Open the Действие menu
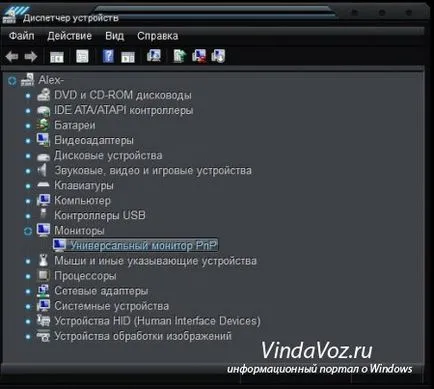The image size is (434, 389). [69, 36]
